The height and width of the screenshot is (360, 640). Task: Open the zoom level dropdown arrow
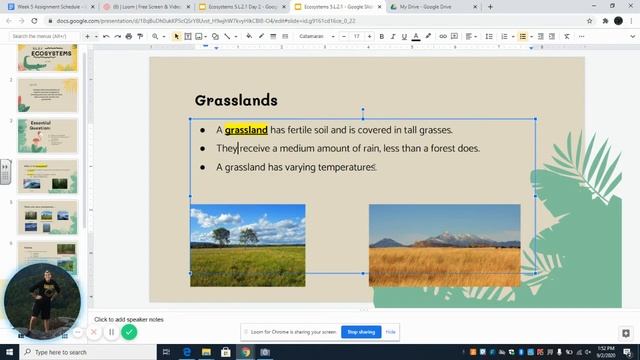point(164,36)
